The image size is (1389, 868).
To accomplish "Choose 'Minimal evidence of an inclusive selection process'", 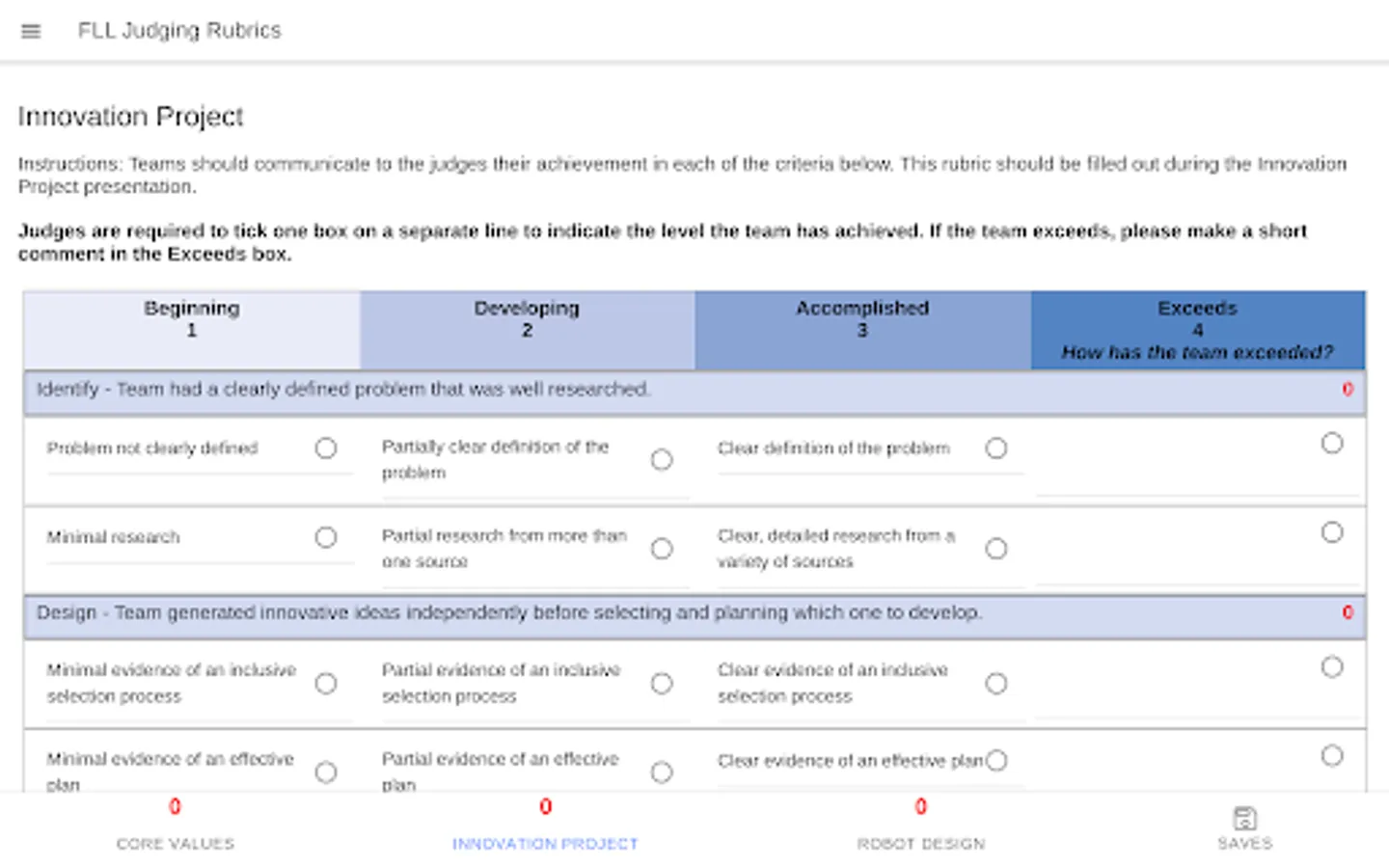I will (x=326, y=684).
